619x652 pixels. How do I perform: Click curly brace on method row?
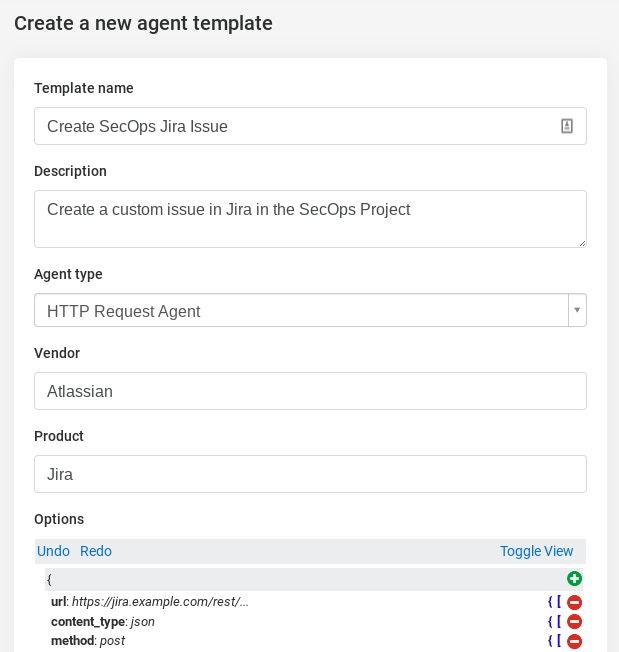550,641
